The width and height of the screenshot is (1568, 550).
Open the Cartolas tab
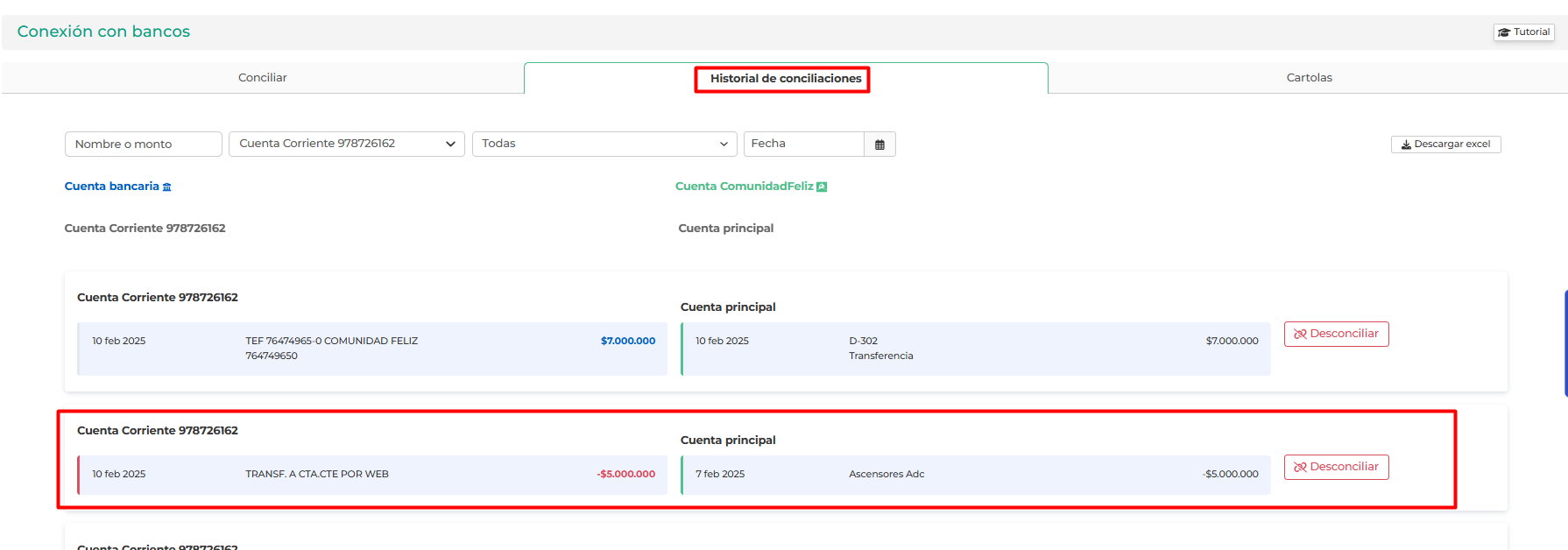click(x=1309, y=78)
